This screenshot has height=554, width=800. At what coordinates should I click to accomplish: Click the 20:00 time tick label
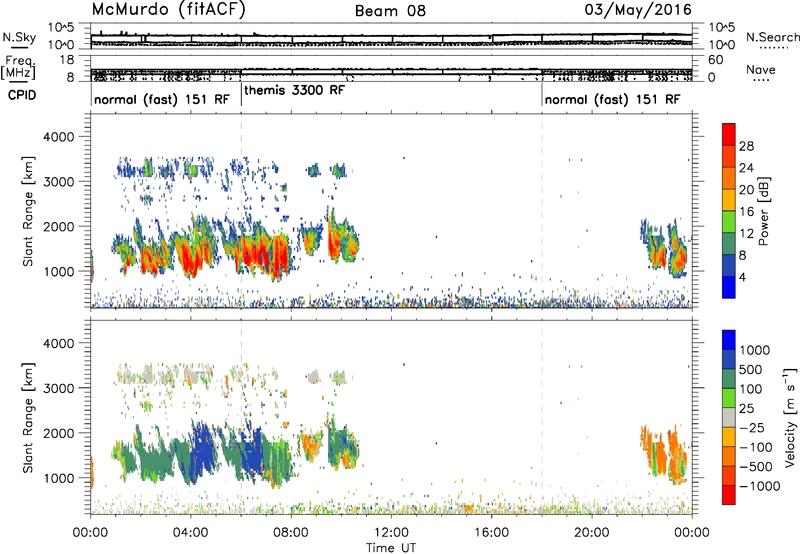click(591, 533)
